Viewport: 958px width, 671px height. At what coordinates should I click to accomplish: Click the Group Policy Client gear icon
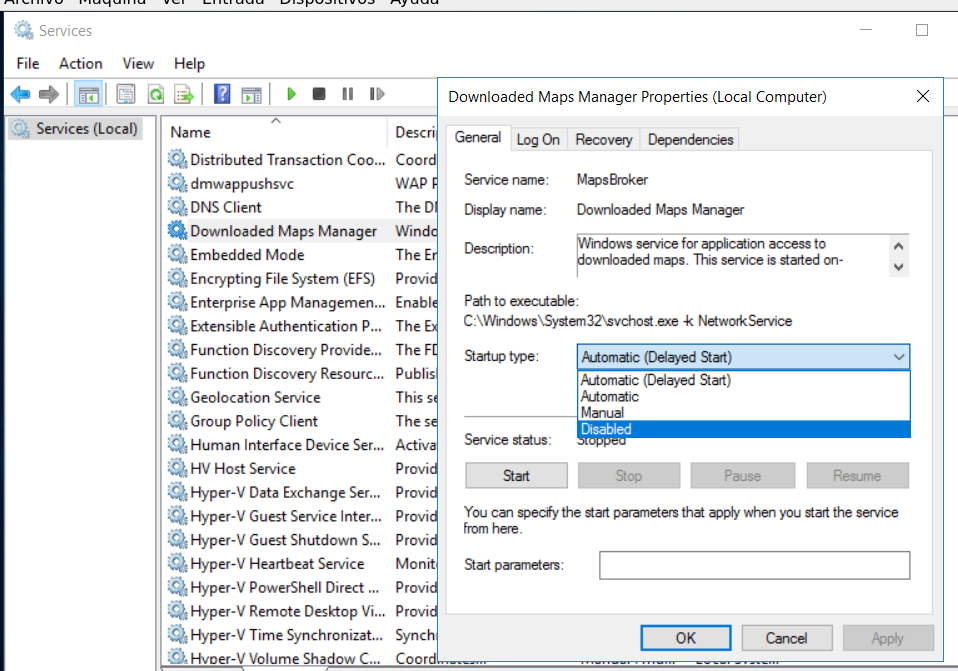pyautogui.click(x=177, y=420)
